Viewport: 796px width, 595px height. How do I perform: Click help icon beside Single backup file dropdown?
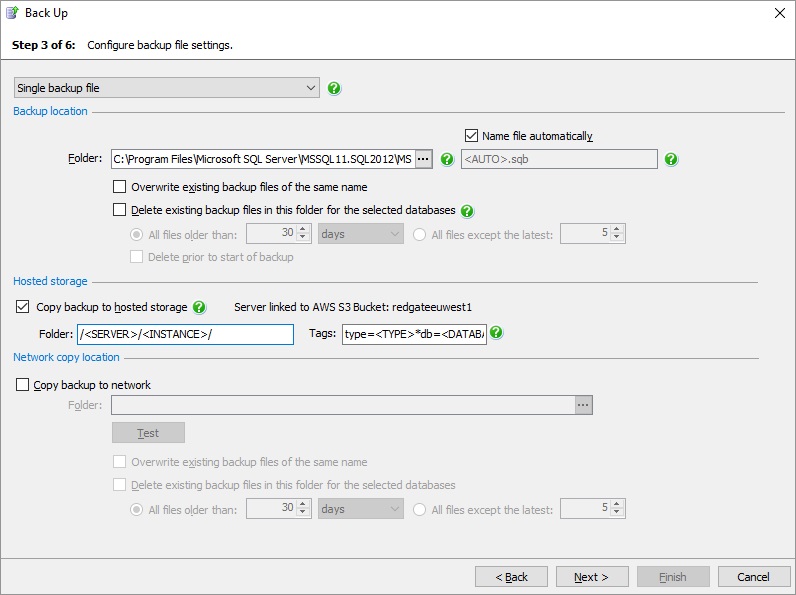point(334,88)
